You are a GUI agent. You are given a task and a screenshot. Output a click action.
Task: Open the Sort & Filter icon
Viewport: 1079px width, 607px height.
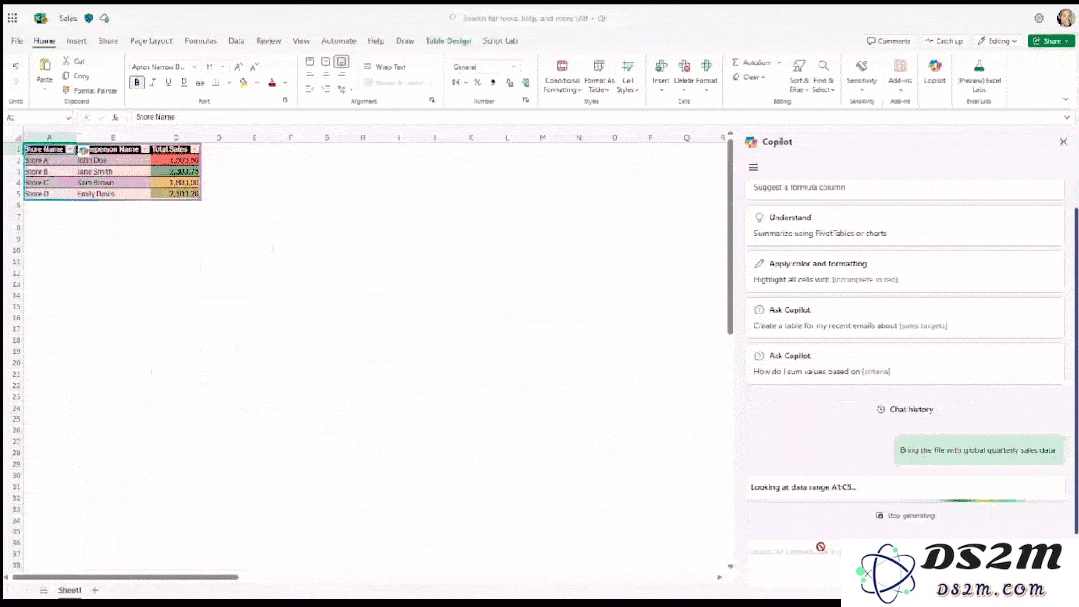[799, 66]
